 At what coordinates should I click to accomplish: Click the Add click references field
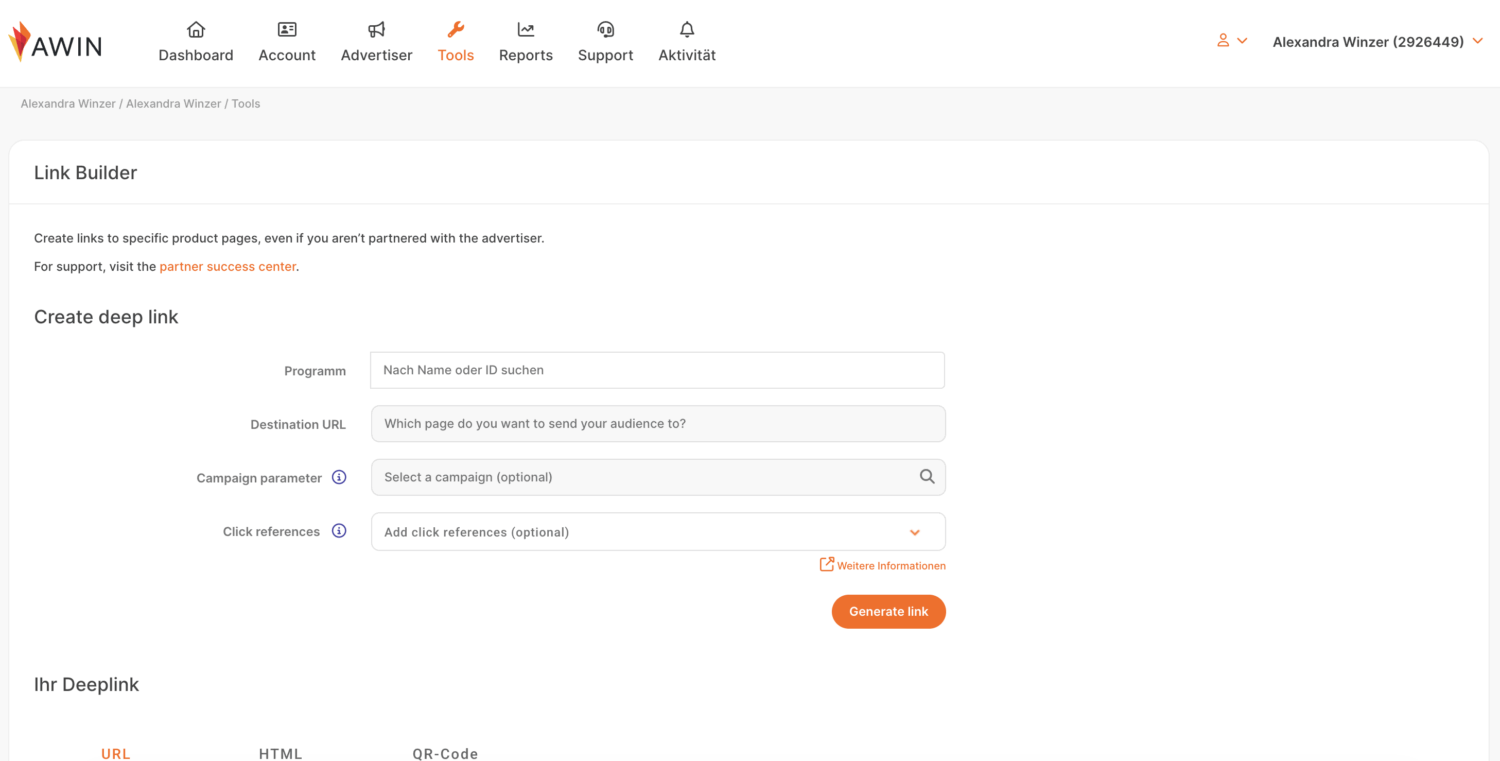pos(658,531)
